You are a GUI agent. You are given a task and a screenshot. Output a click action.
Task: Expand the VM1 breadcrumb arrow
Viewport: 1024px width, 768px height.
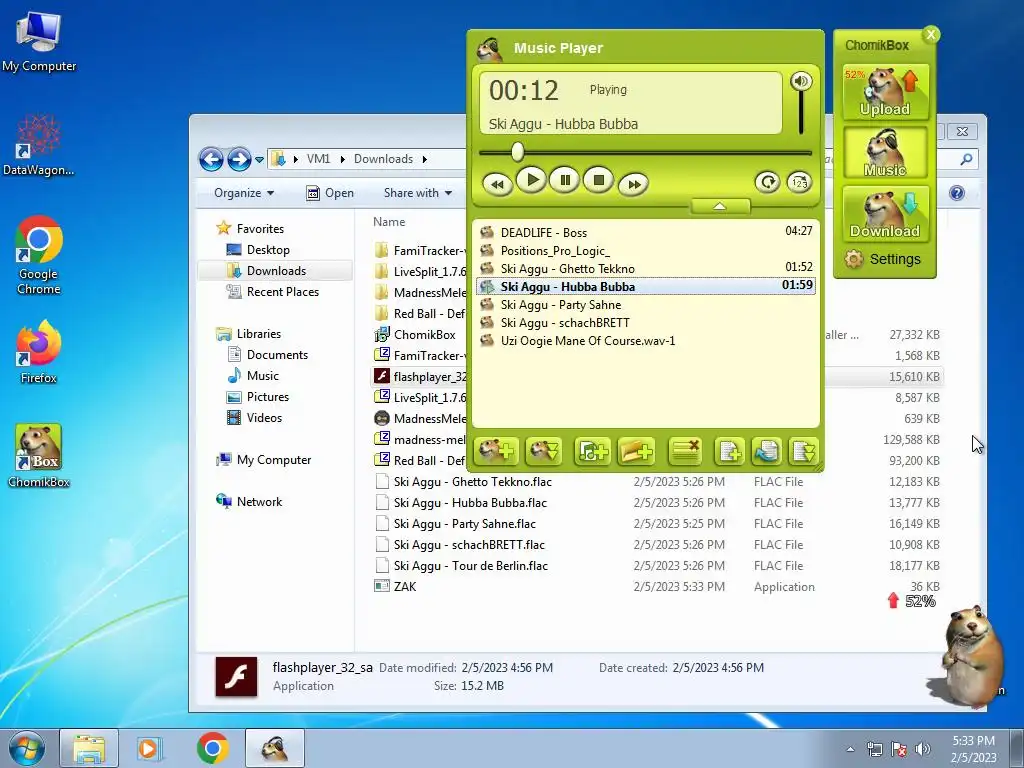click(342, 159)
